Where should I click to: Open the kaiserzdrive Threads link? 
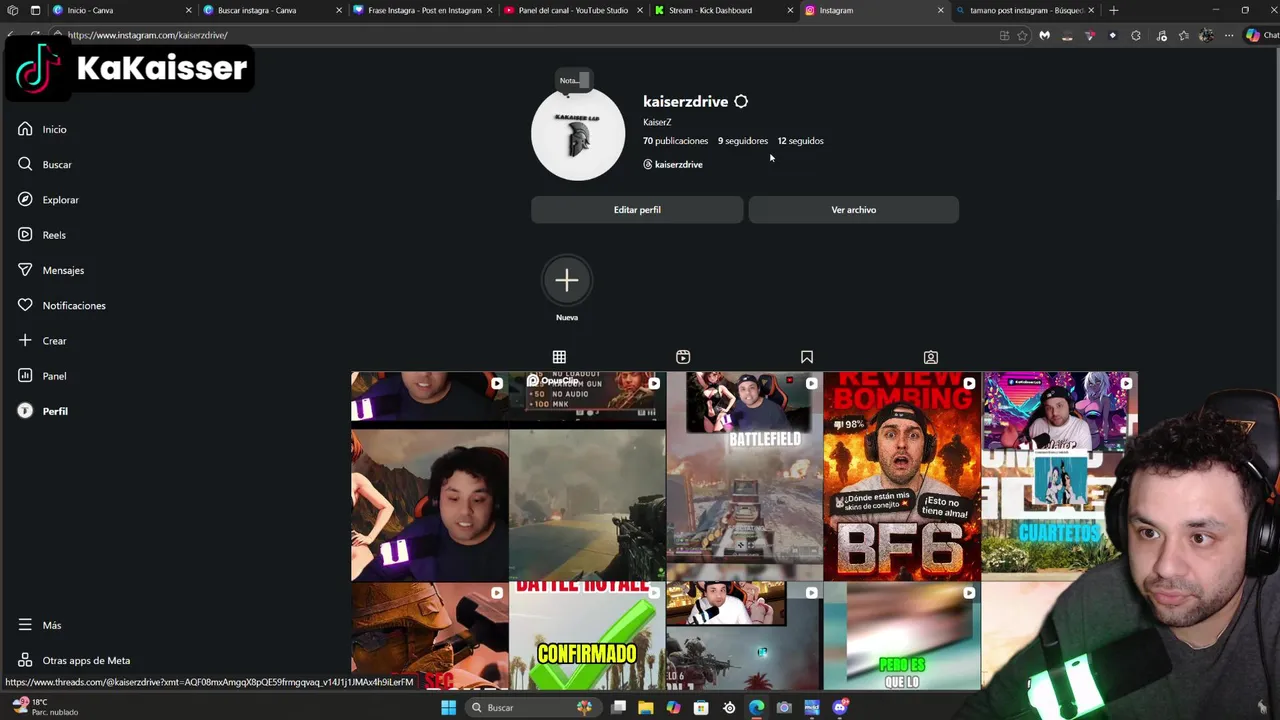pos(673,164)
